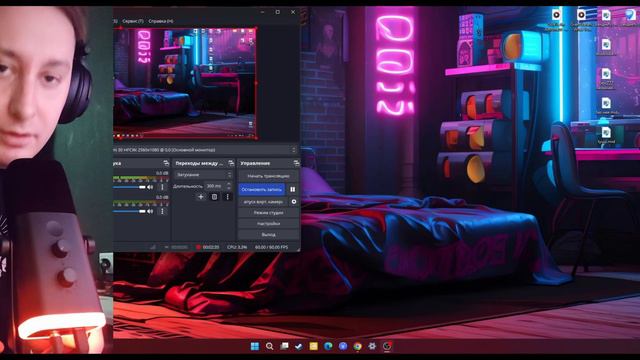This screenshot has width=640, height=360.
Task: Open the yellow Sticky Notes app on the taskbar
Action: click(313, 346)
